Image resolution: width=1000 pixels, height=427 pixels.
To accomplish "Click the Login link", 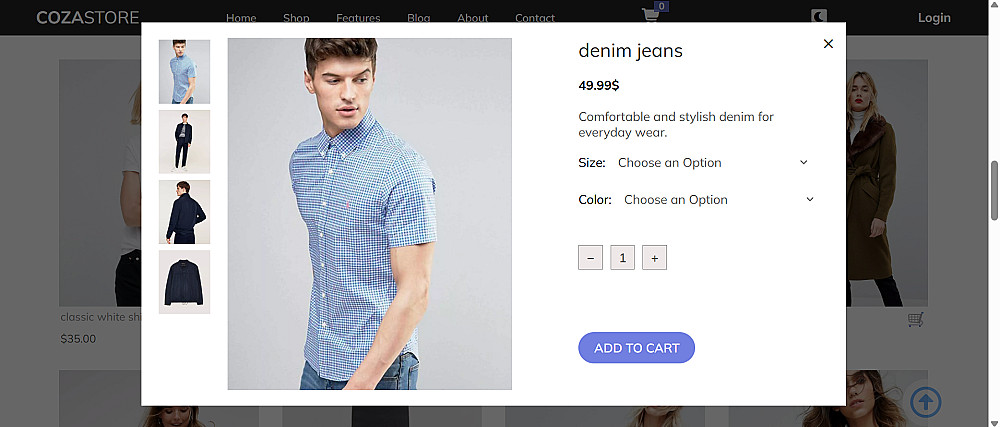I will coord(934,17).
